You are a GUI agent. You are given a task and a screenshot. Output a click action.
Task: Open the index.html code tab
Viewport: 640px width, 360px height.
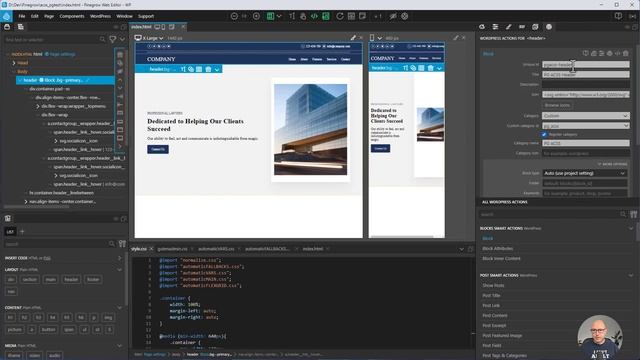(313, 249)
